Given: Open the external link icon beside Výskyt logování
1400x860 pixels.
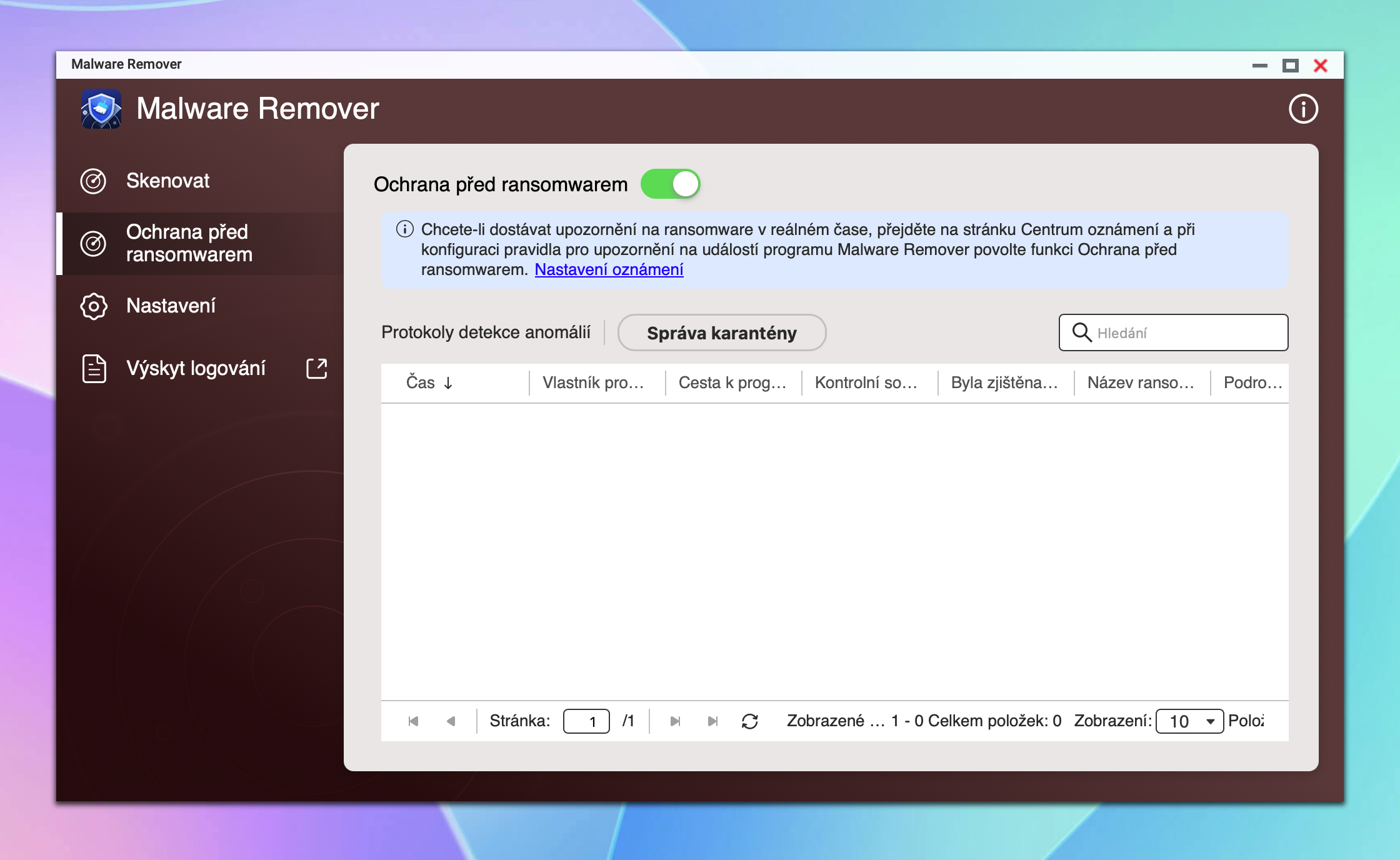Looking at the screenshot, I should 317,369.
